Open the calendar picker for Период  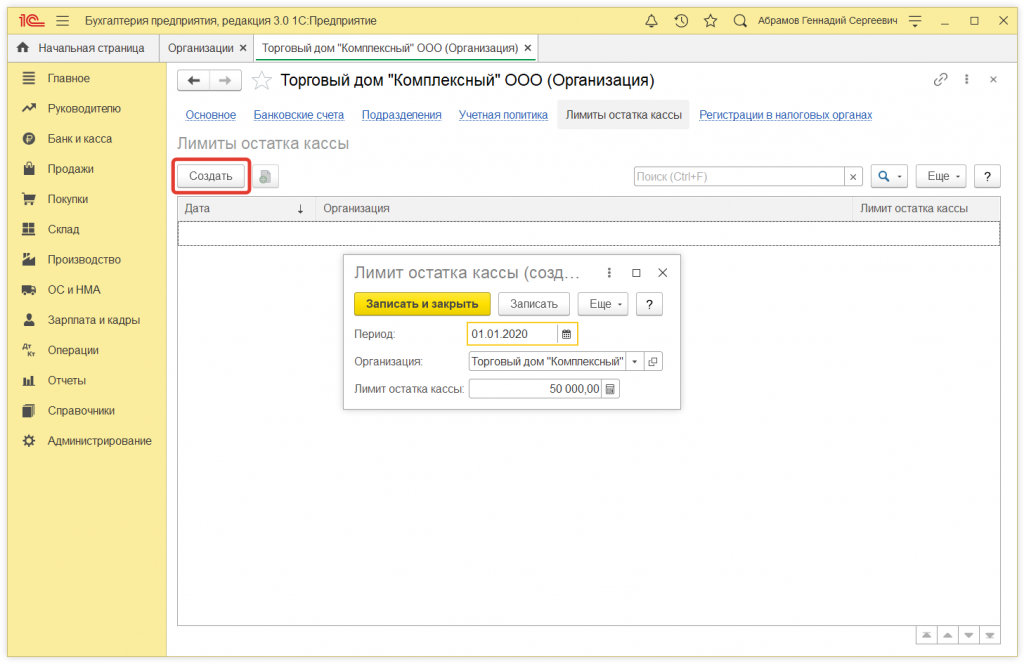[566, 334]
